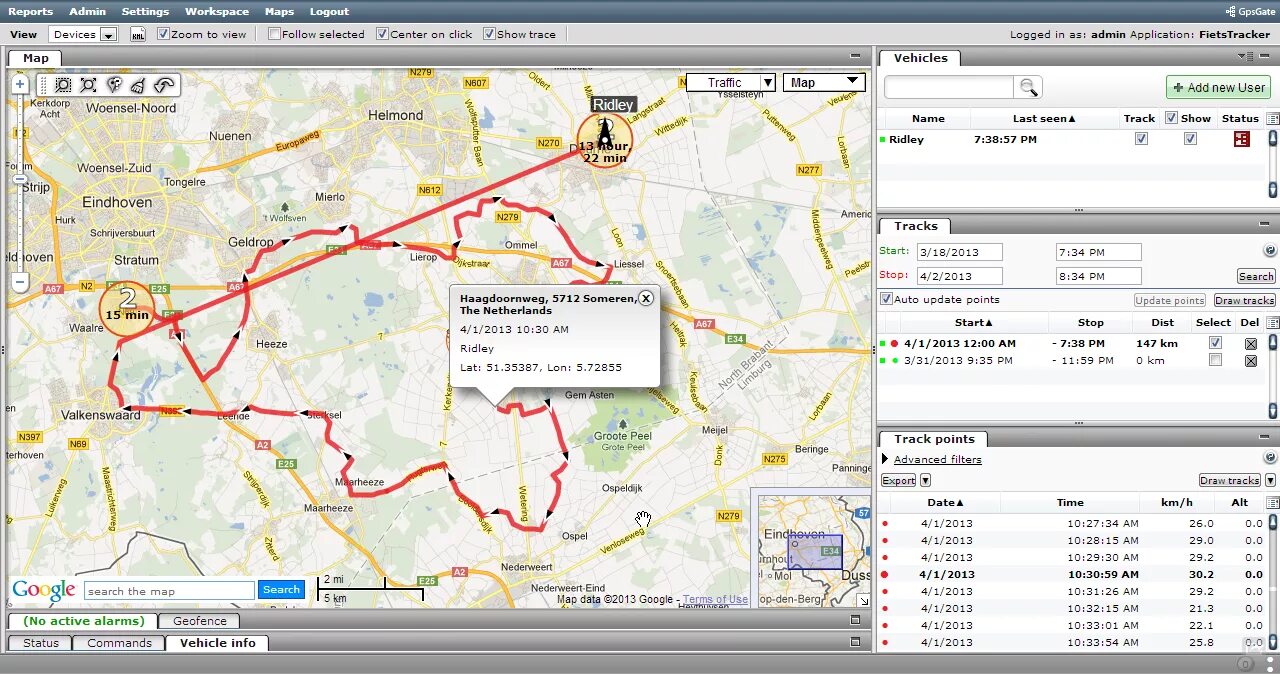This screenshot has width=1280, height=674.
Task: Open the Tracks table column chooser icon
Action: pos(1272,322)
